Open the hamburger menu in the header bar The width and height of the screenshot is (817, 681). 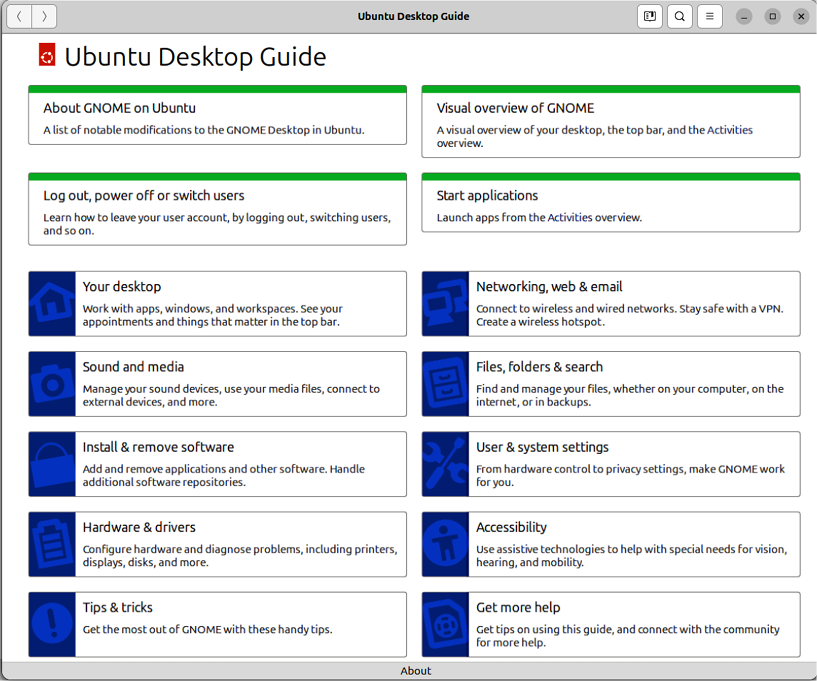[710, 16]
